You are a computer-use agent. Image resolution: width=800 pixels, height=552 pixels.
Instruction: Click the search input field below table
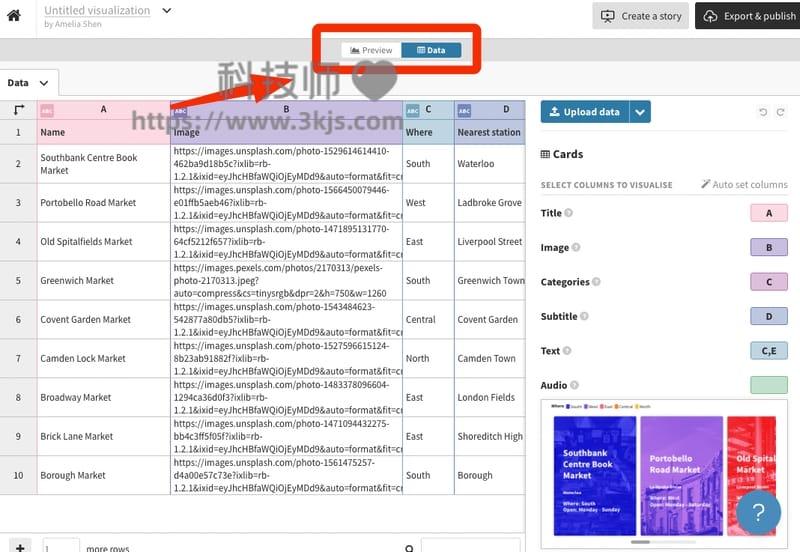(x=470, y=545)
